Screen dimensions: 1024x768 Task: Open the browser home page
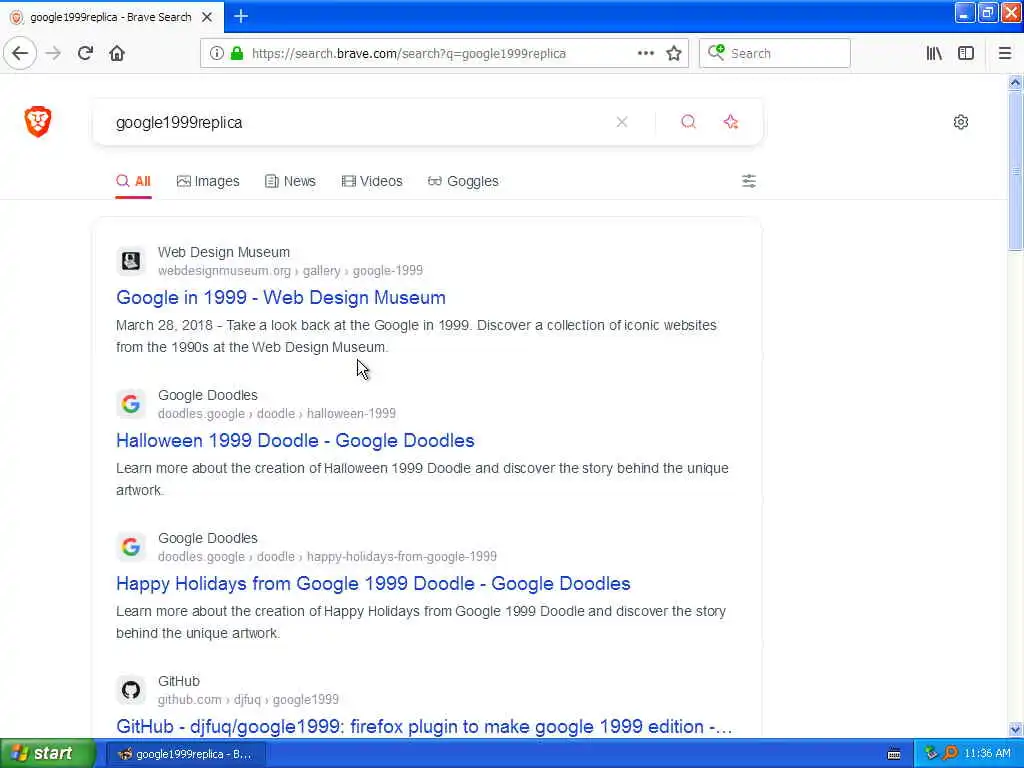pyautogui.click(x=117, y=54)
